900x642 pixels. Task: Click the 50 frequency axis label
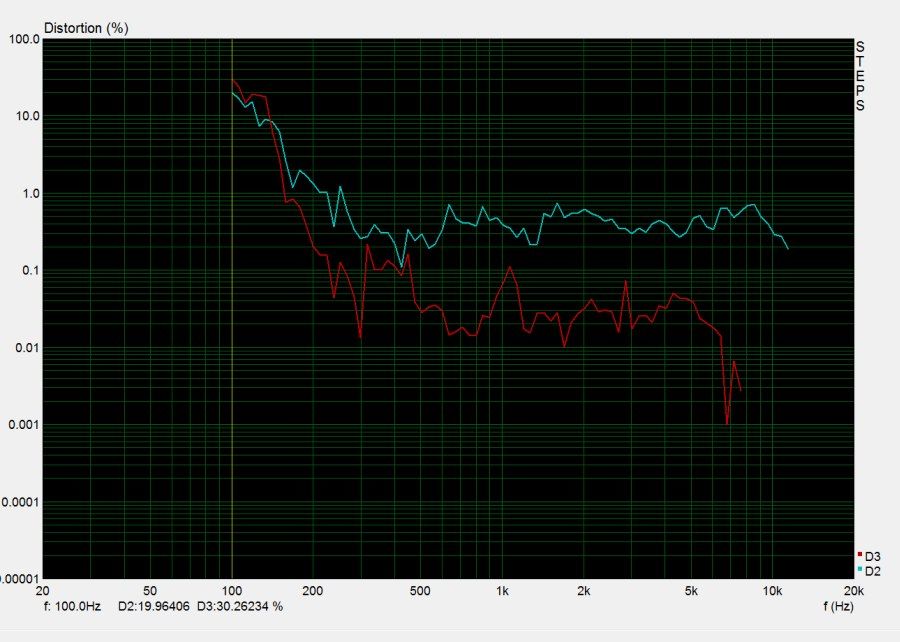[150, 592]
